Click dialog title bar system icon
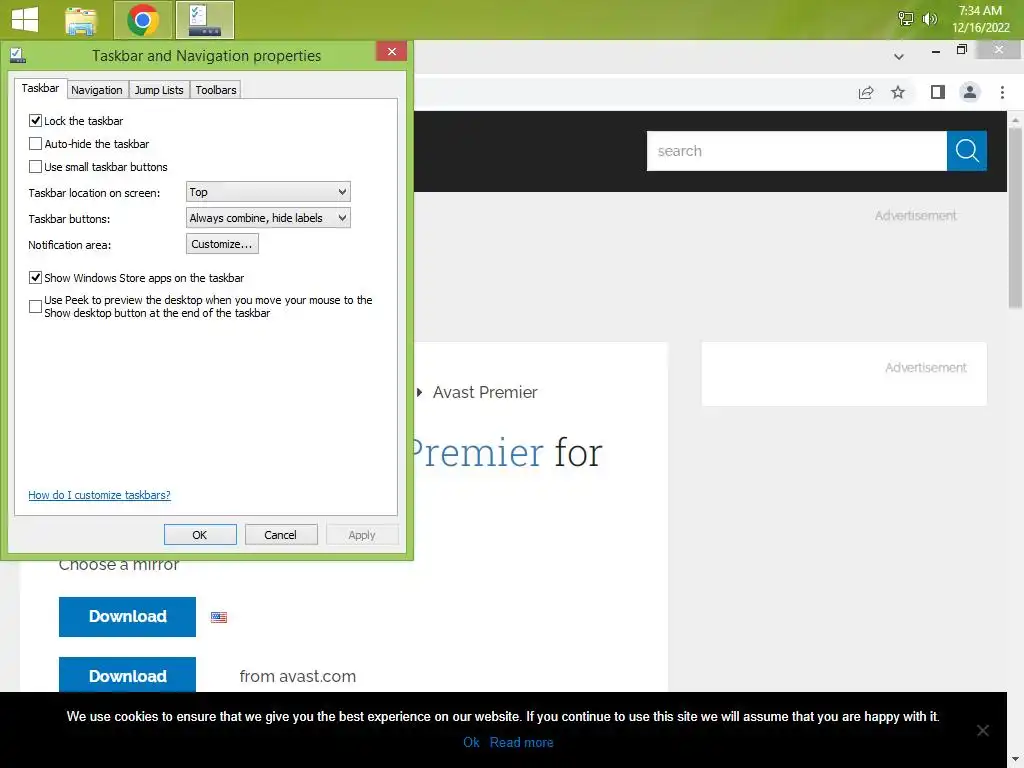Image resolution: width=1024 pixels, height=768 pixels. pos(18,56)
